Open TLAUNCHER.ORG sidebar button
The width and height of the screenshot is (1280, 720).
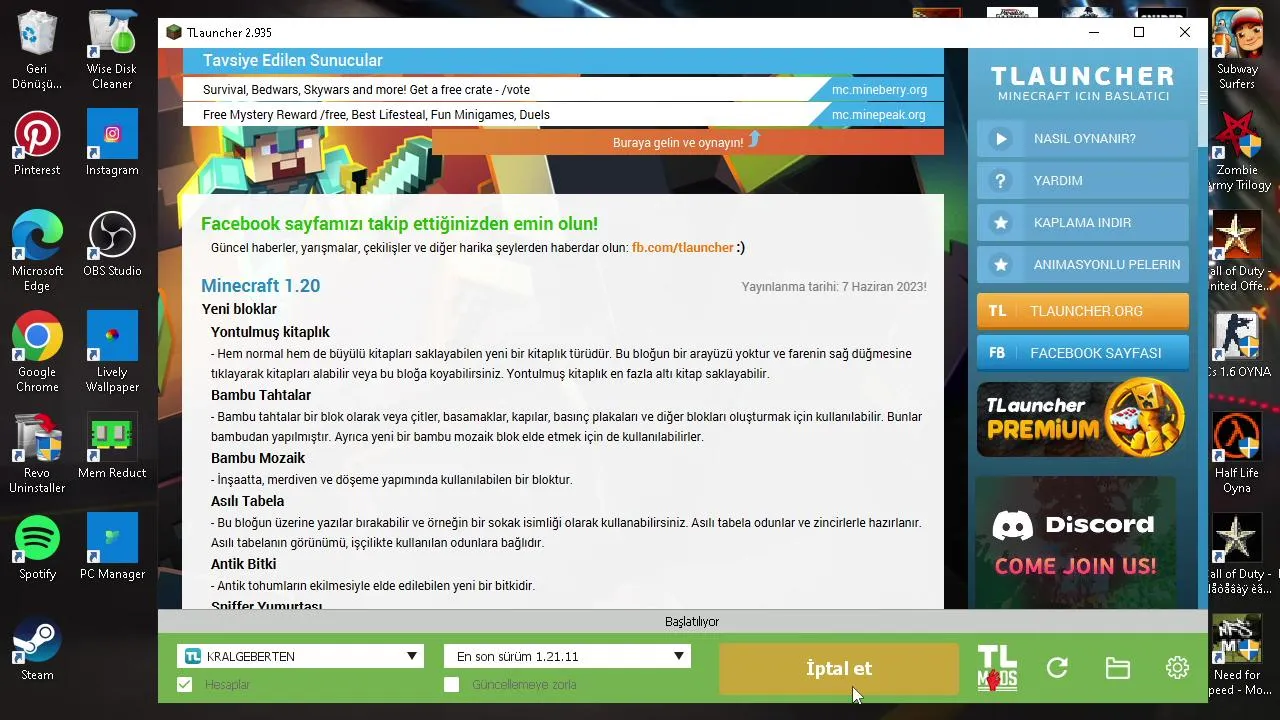[1083, 311]
